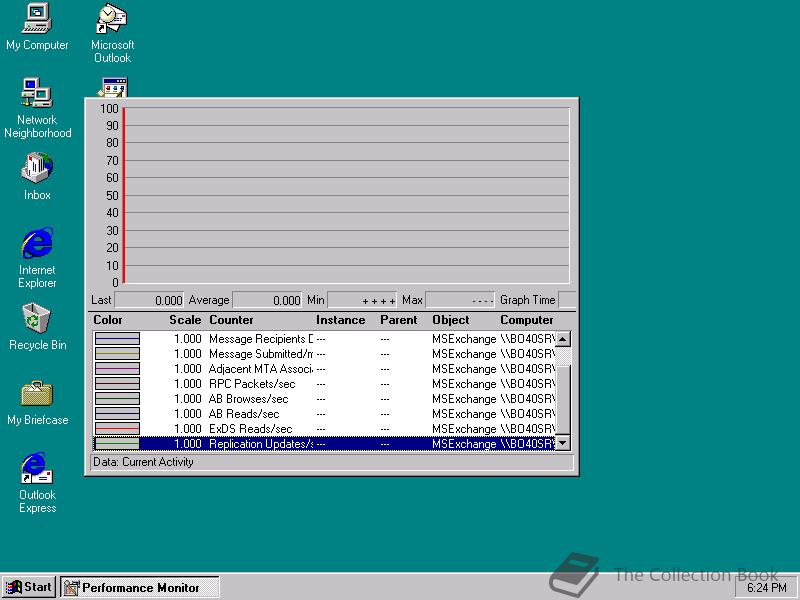Click the My Briefcase icon
Viewport: 800px width, 600px height.
[37, 403]
